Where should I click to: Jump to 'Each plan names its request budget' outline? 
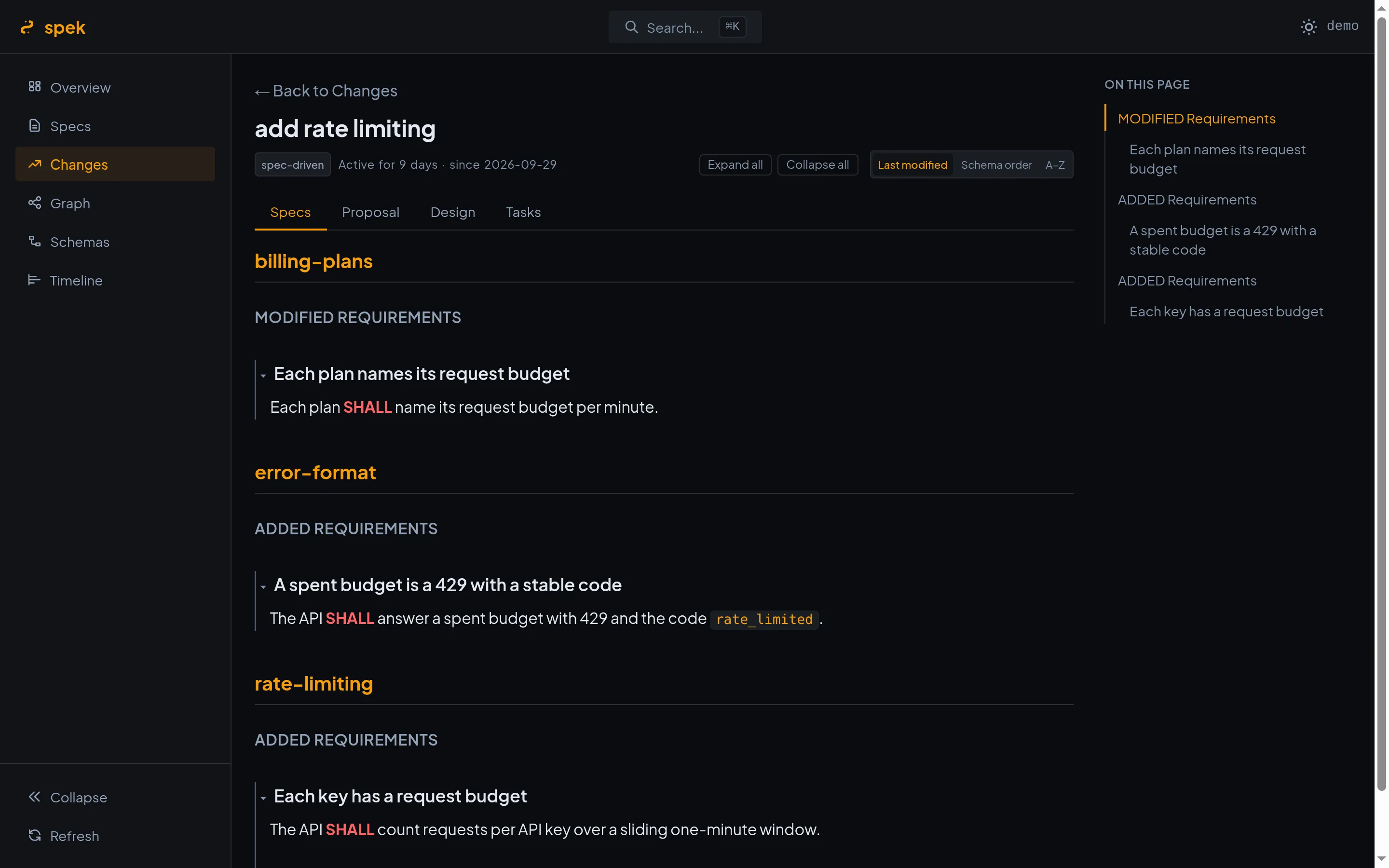pyautogui.click(x=1217, y=159)
